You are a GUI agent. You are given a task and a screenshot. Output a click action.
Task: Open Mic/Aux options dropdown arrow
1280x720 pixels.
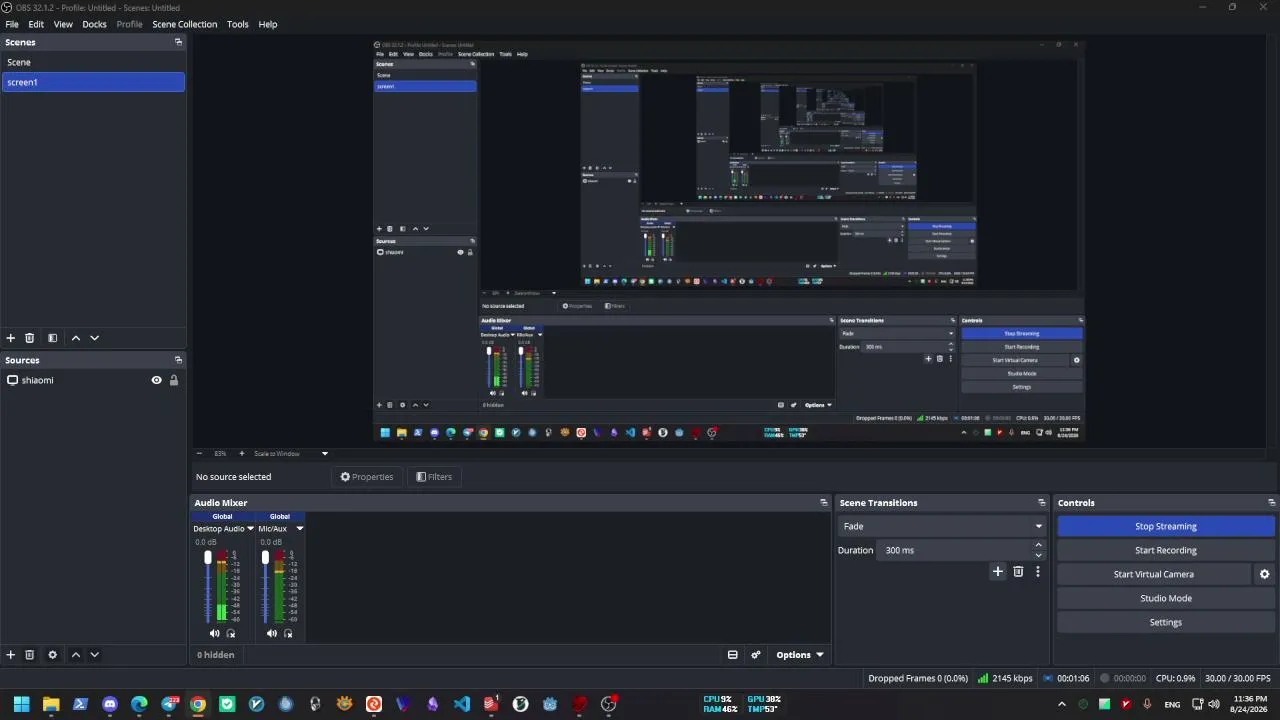click(x=299, y=528)
